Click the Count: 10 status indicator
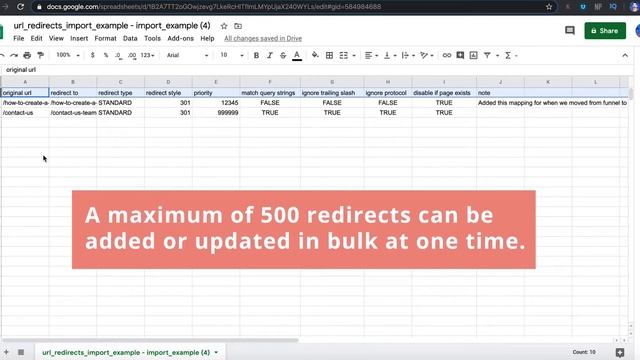640x360 pixels. click(x=584, y=352)
